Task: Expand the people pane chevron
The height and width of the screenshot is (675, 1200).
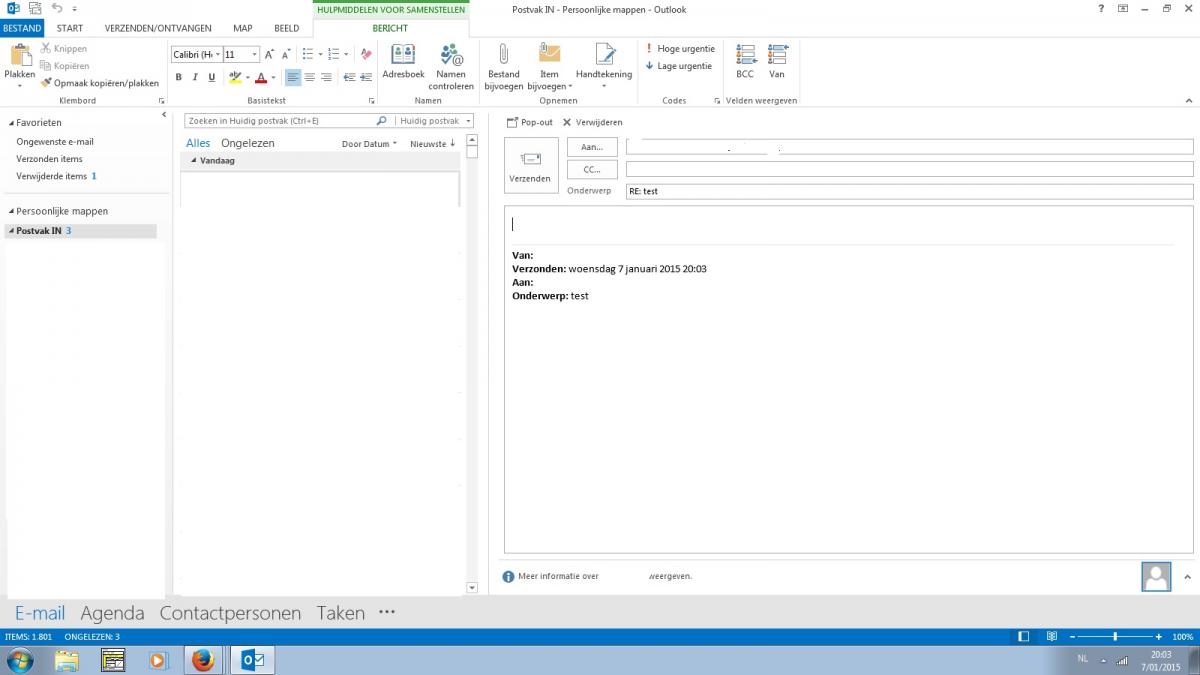Action: 1187,576
